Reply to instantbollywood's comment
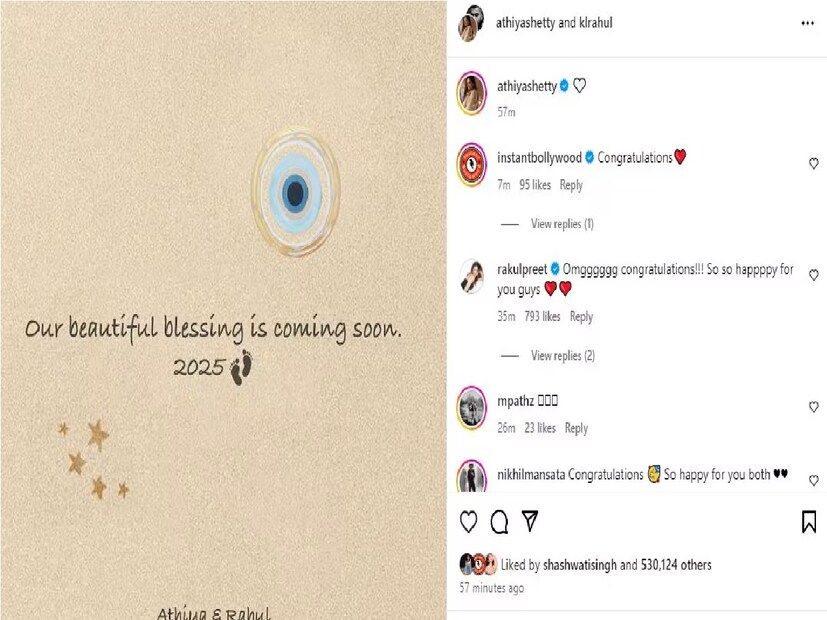The image size is (827, 620). [571, 185]
